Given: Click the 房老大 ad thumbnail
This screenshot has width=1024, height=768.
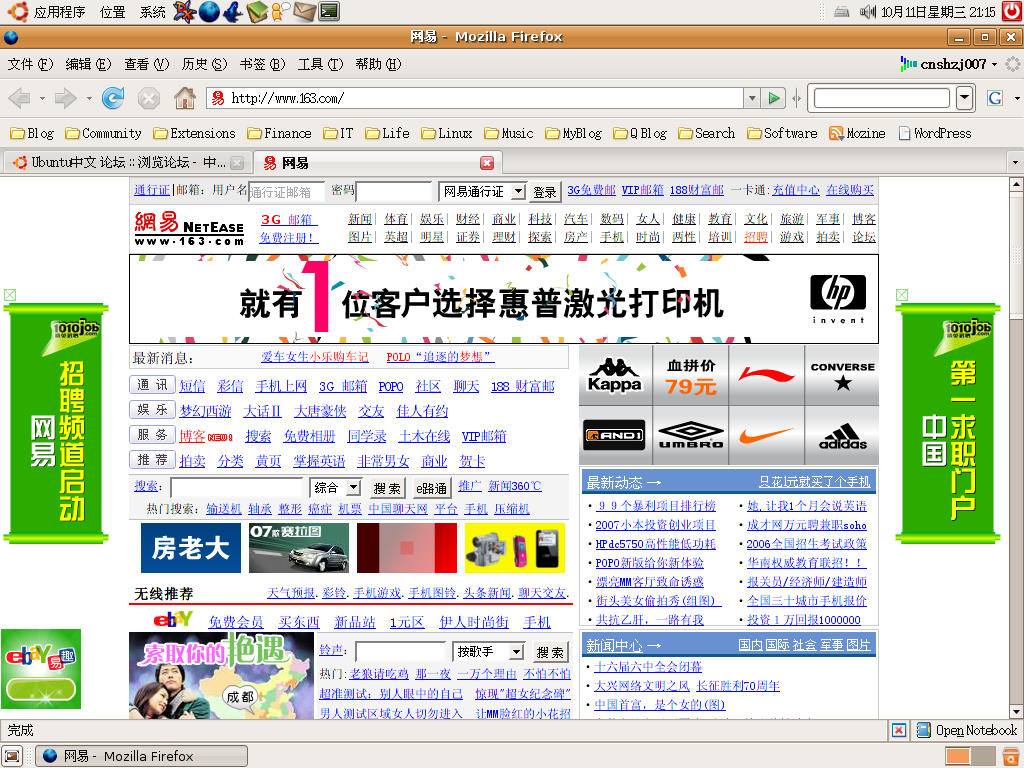Looking at the screenshot, I should click(191, 548).
